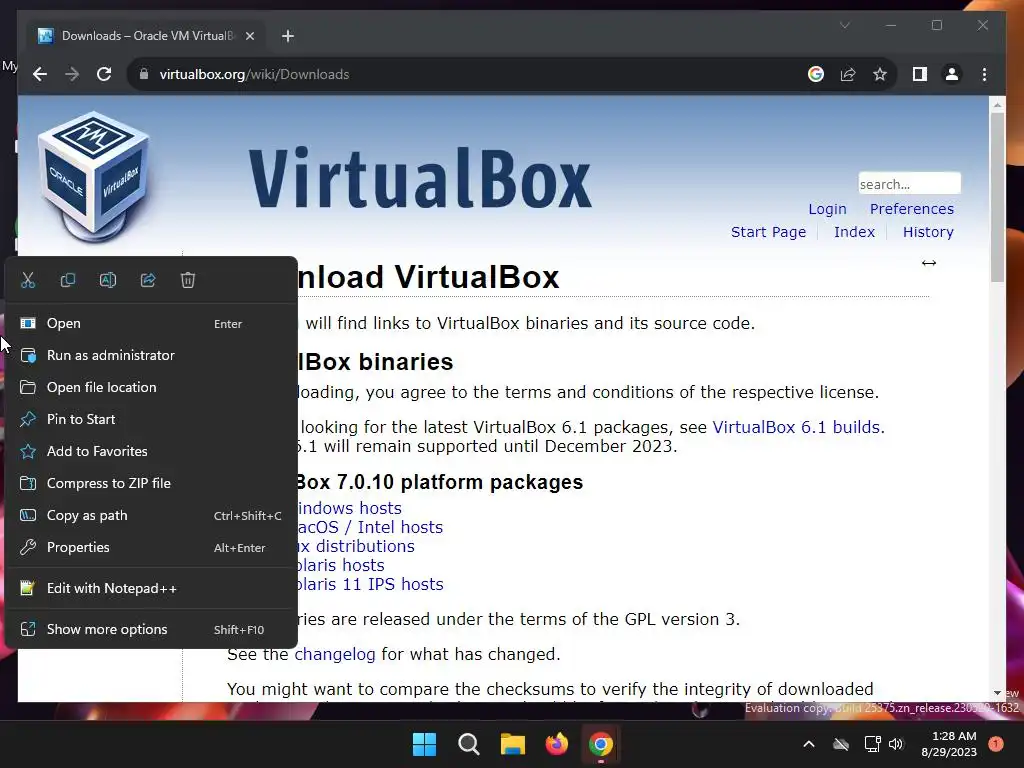Click the Rename icon in context menu

point(108,280)
